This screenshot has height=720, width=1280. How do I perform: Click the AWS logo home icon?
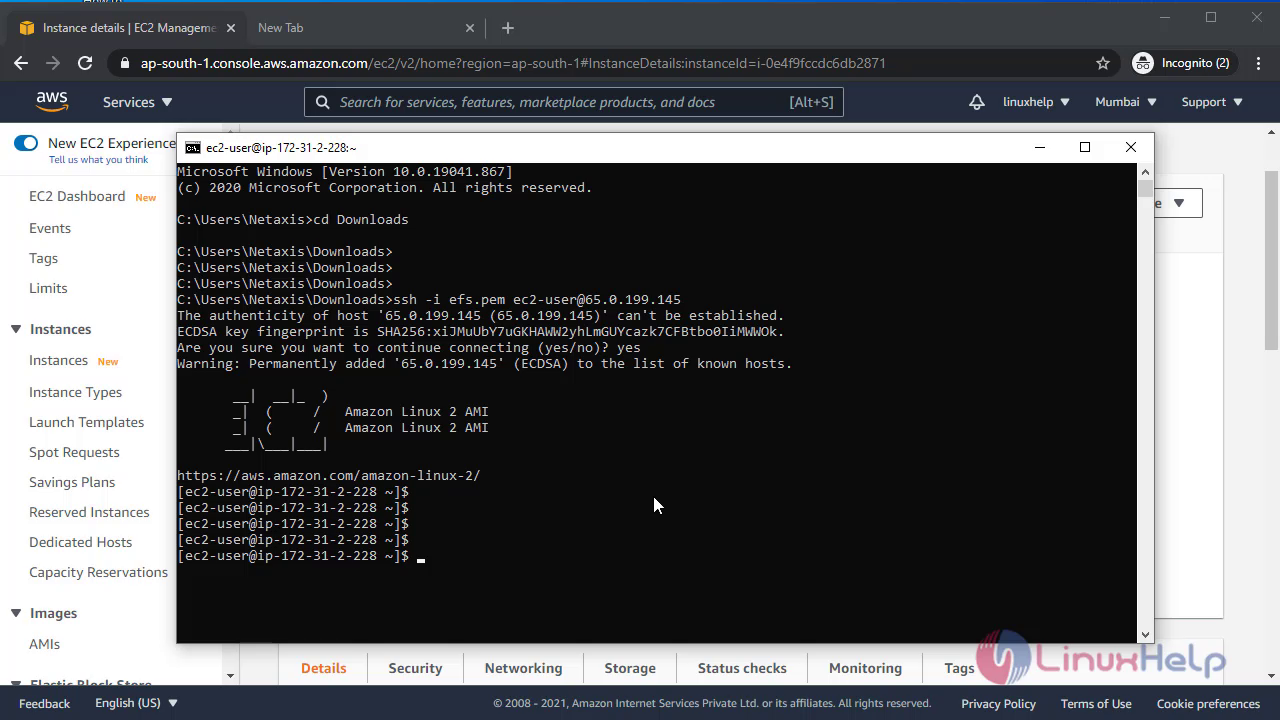point(52,102)
